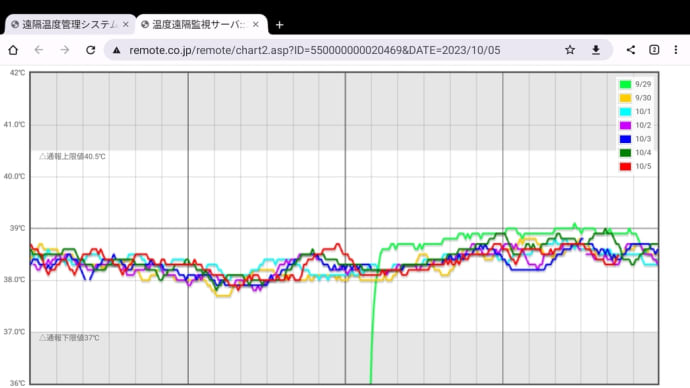Close the 温度遠隔監視サーバ tab

click(x=256, y=25)
